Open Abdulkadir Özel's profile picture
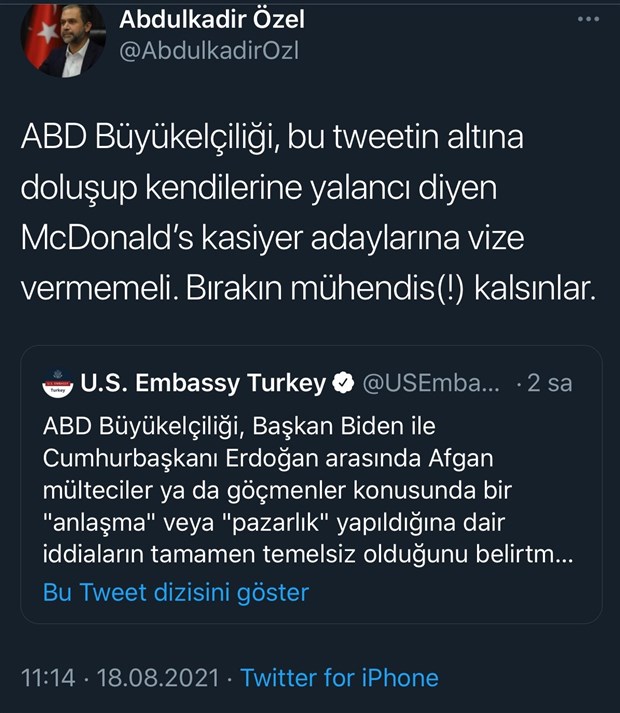This screenshot has height=713, width=620. (62, 38)
